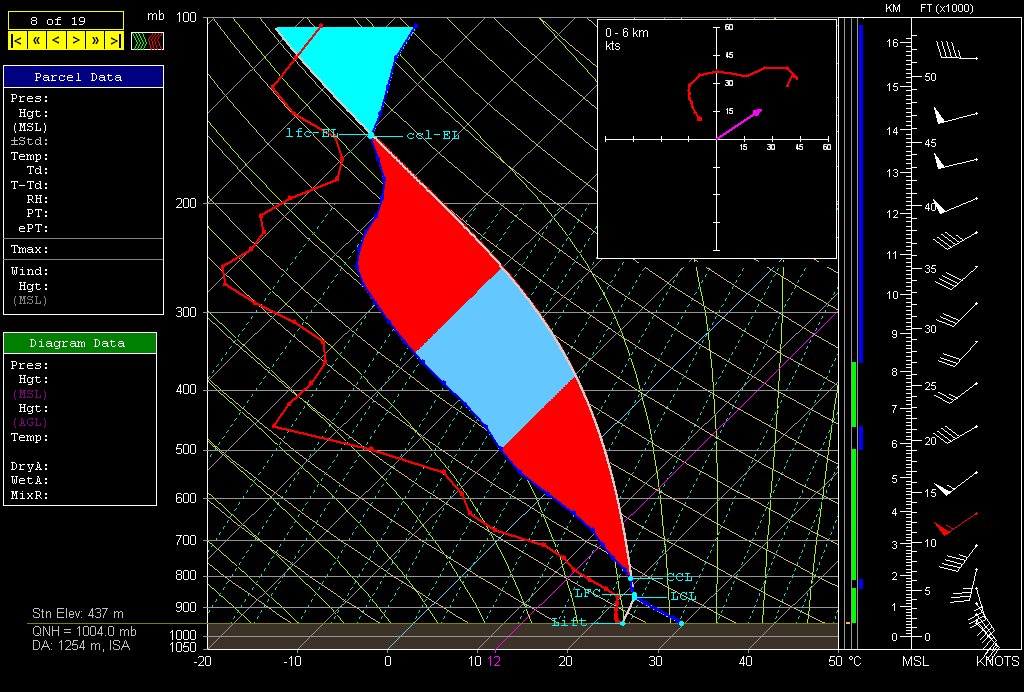
Task: Jump to the first sounding
Action: 17,41
